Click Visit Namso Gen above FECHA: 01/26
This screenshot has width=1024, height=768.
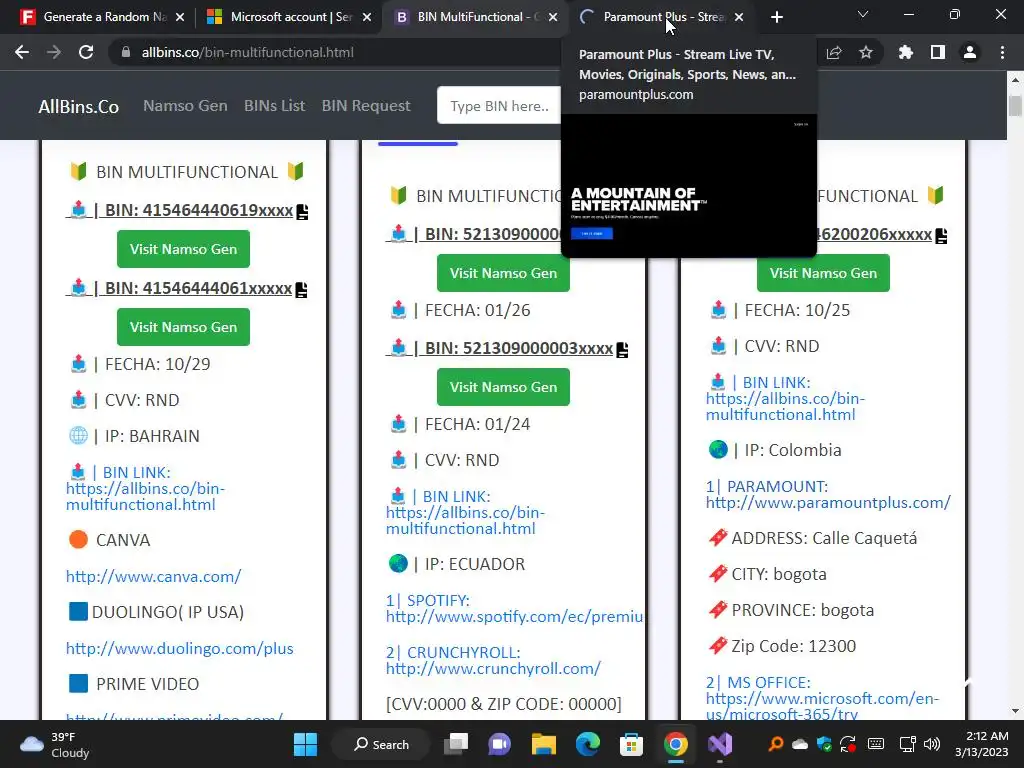pyautogui.click(x=504, y=273)
